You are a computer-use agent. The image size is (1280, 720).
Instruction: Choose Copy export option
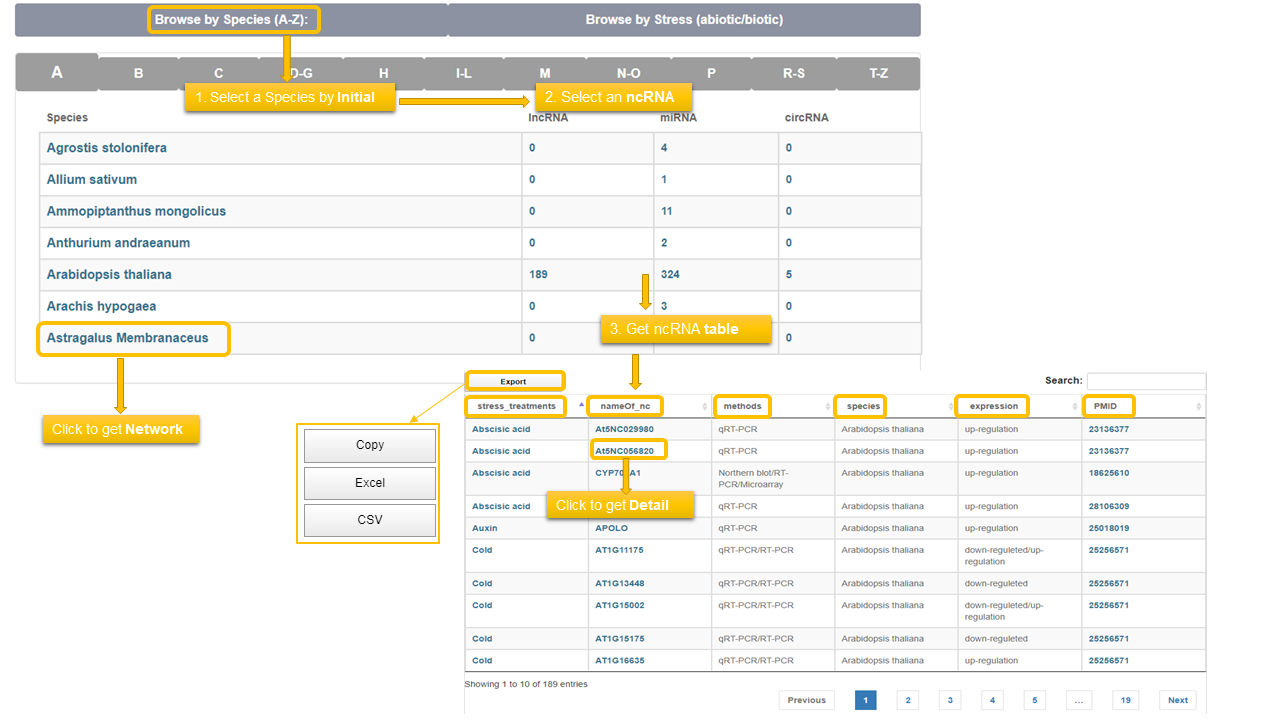[x=370, y=445]
